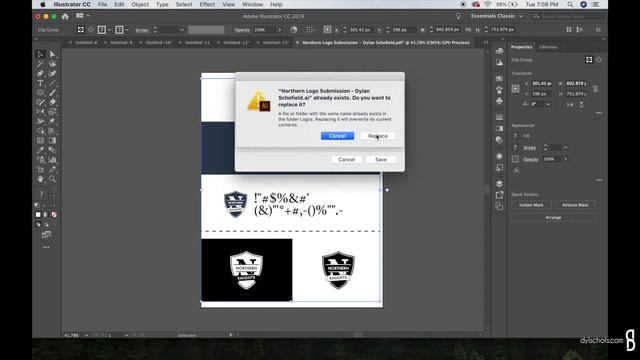This screenshot has width=640, height=360.
Task: Select the Eyedropper tool
Action: coord(40,150)
